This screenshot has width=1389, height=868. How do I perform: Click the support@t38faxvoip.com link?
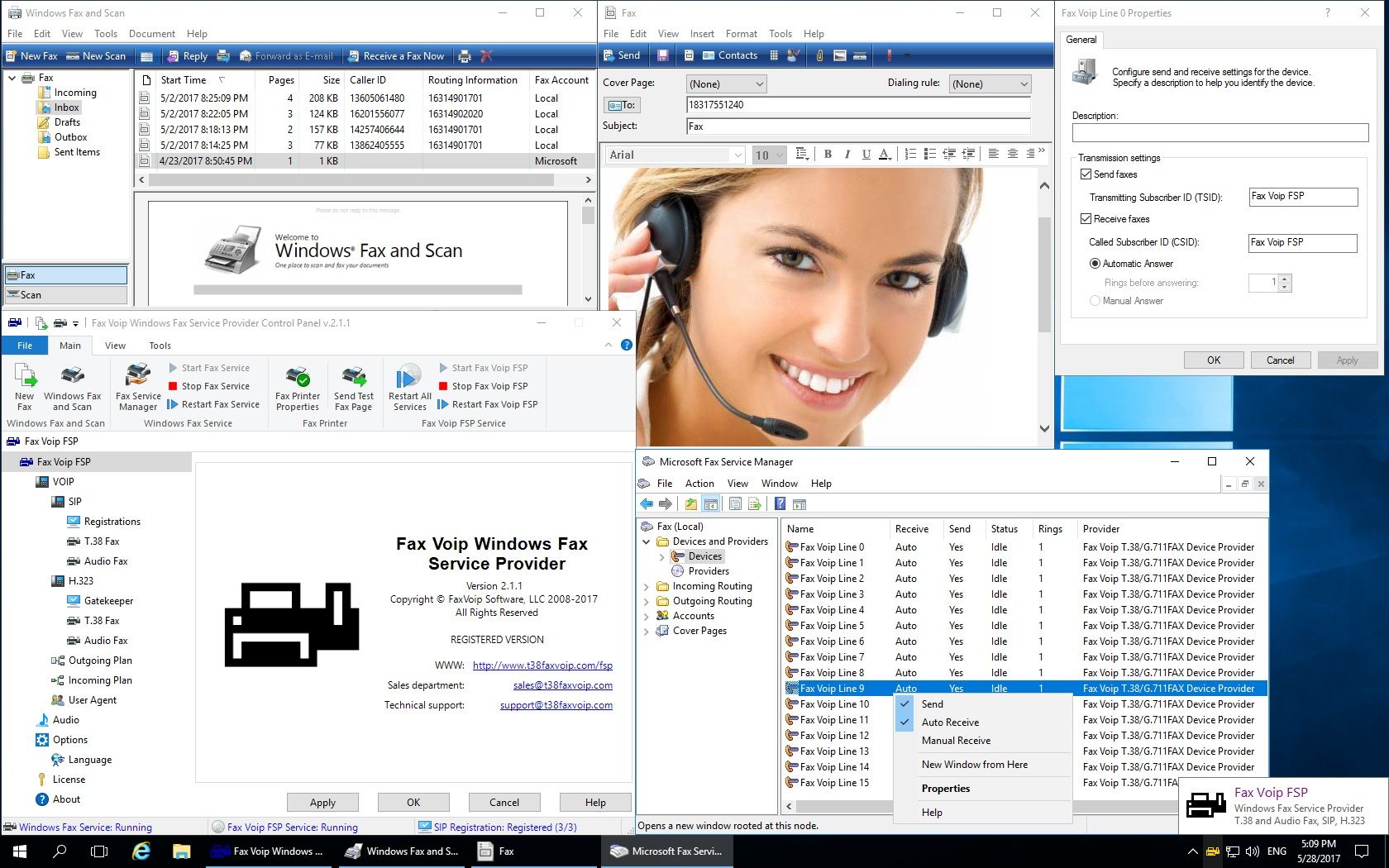pyautogui.click(x=556, y=705)
